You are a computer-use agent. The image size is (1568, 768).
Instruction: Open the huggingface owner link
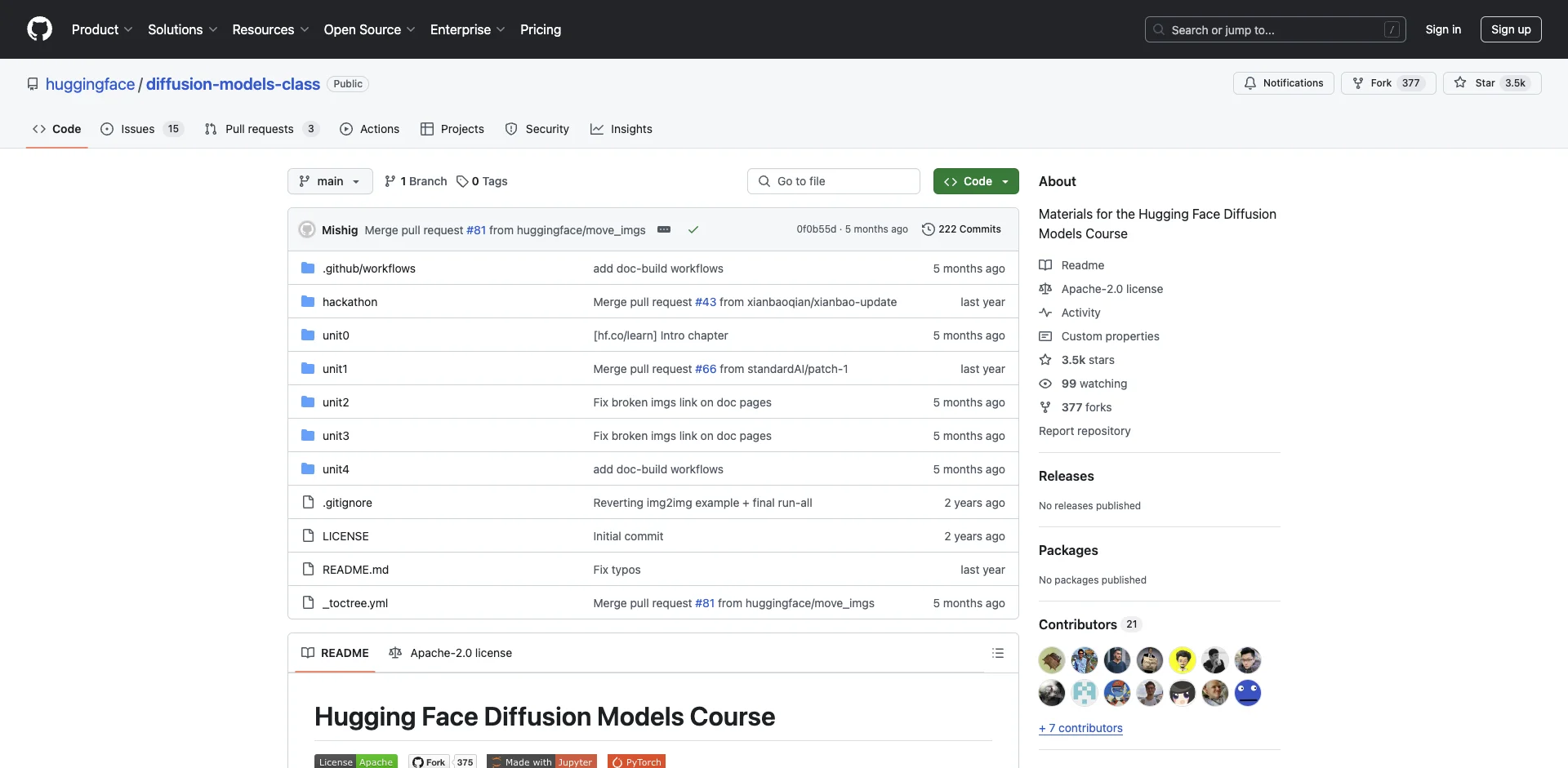90,84
